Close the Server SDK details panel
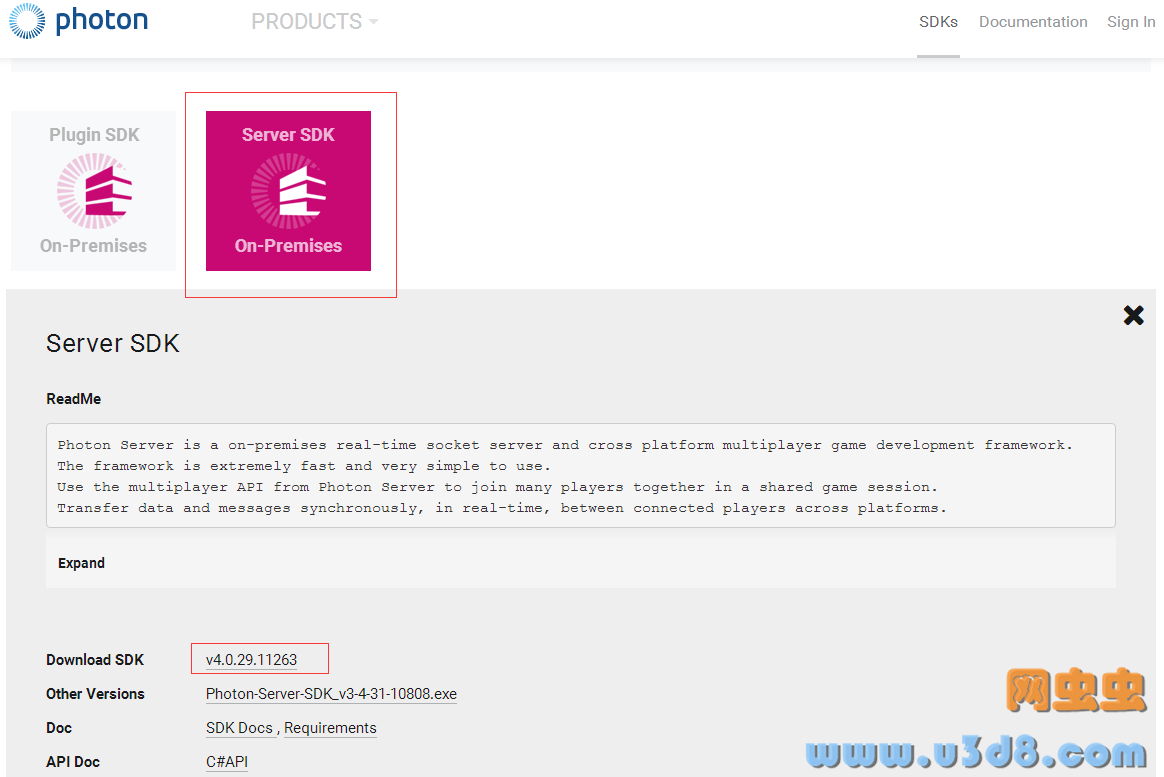Image resolution: width=1164 pixels, height=777 pixels. tap(1134, 315)
